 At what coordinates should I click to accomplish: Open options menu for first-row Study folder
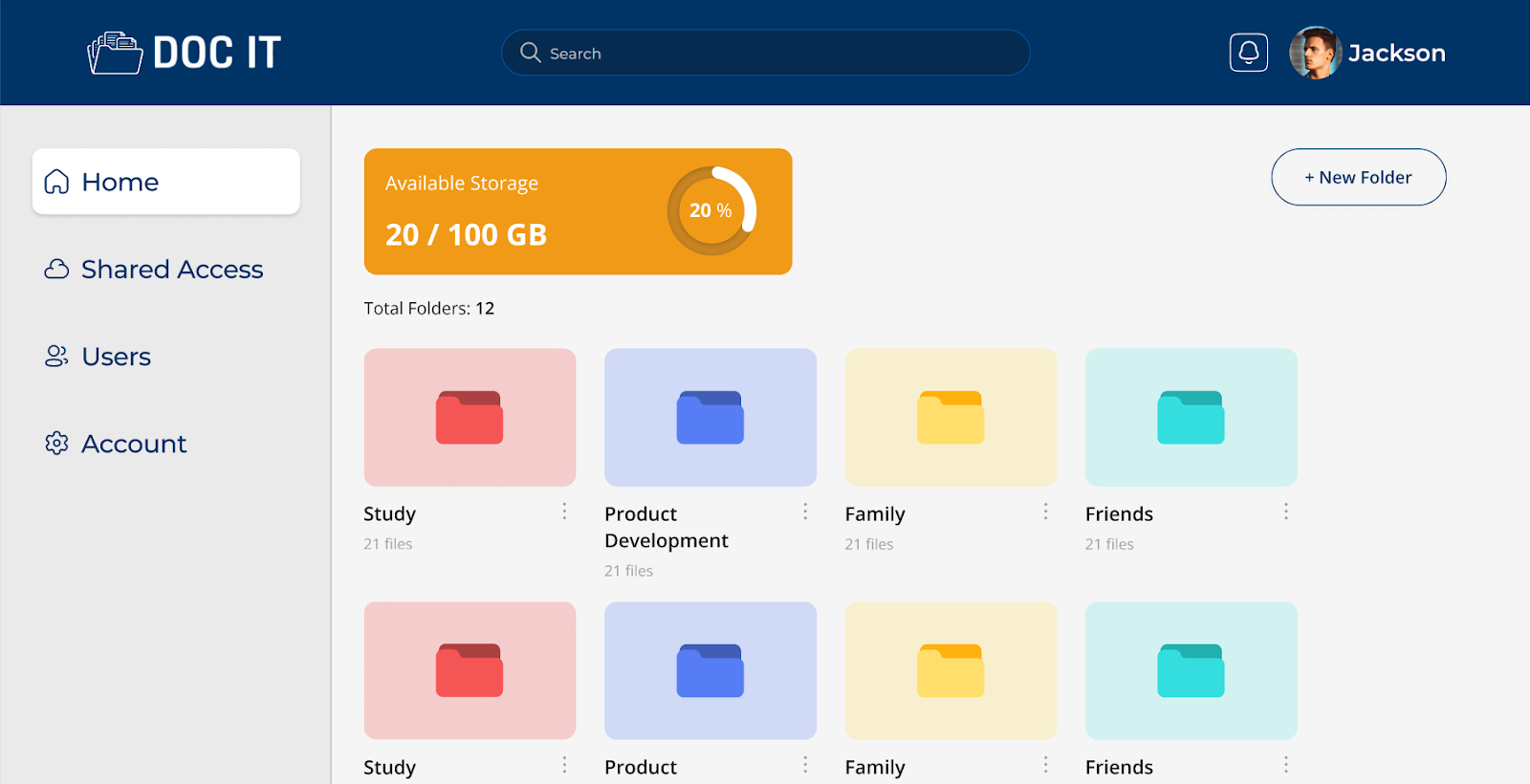coord(565,512)
